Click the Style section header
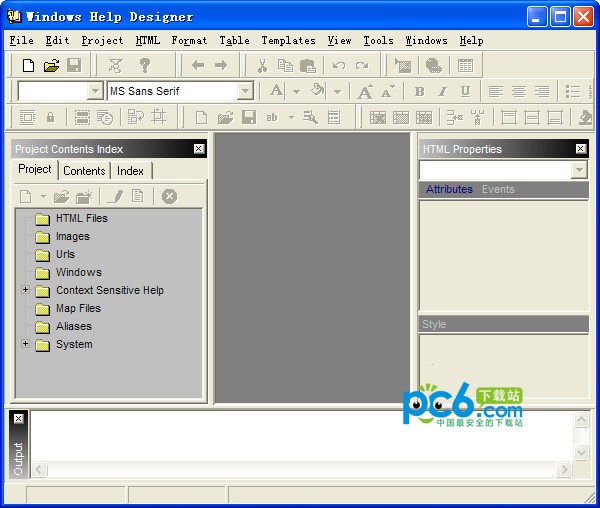This screenshot has height=508, width=600. 504,324
